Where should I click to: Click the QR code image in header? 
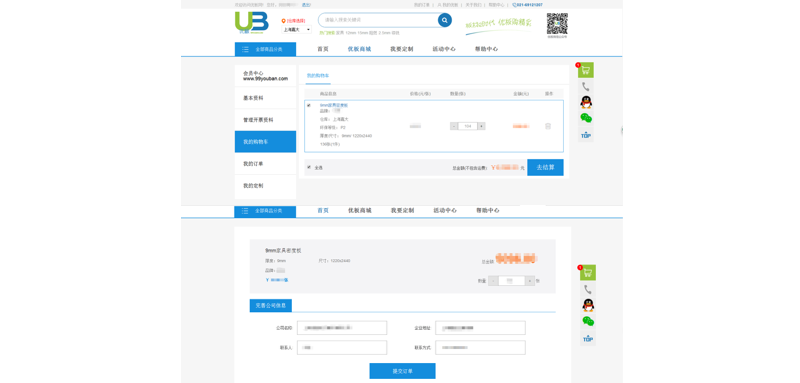click(x=557, y=24)
